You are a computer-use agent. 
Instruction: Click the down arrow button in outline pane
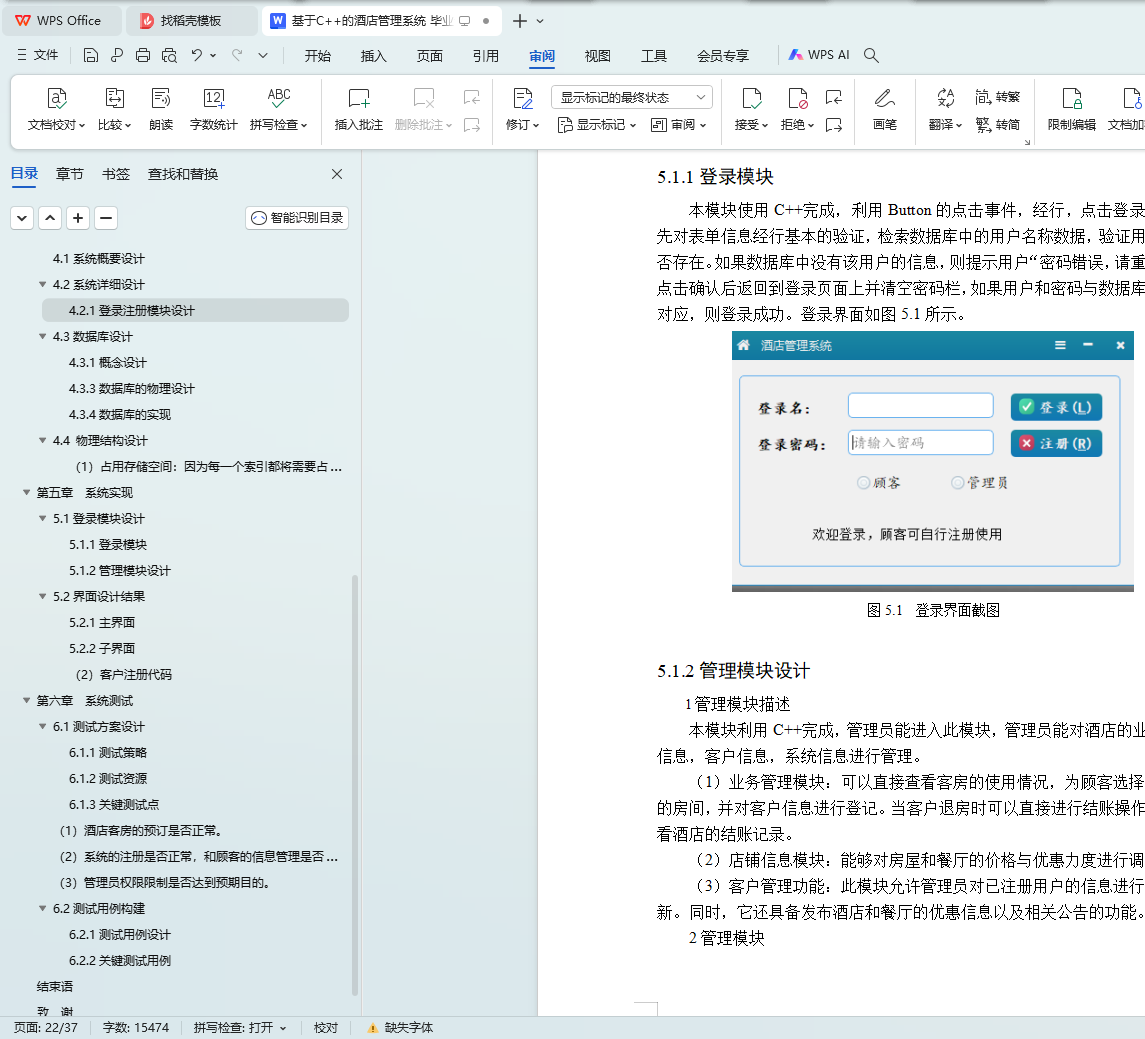click(22, 218)
